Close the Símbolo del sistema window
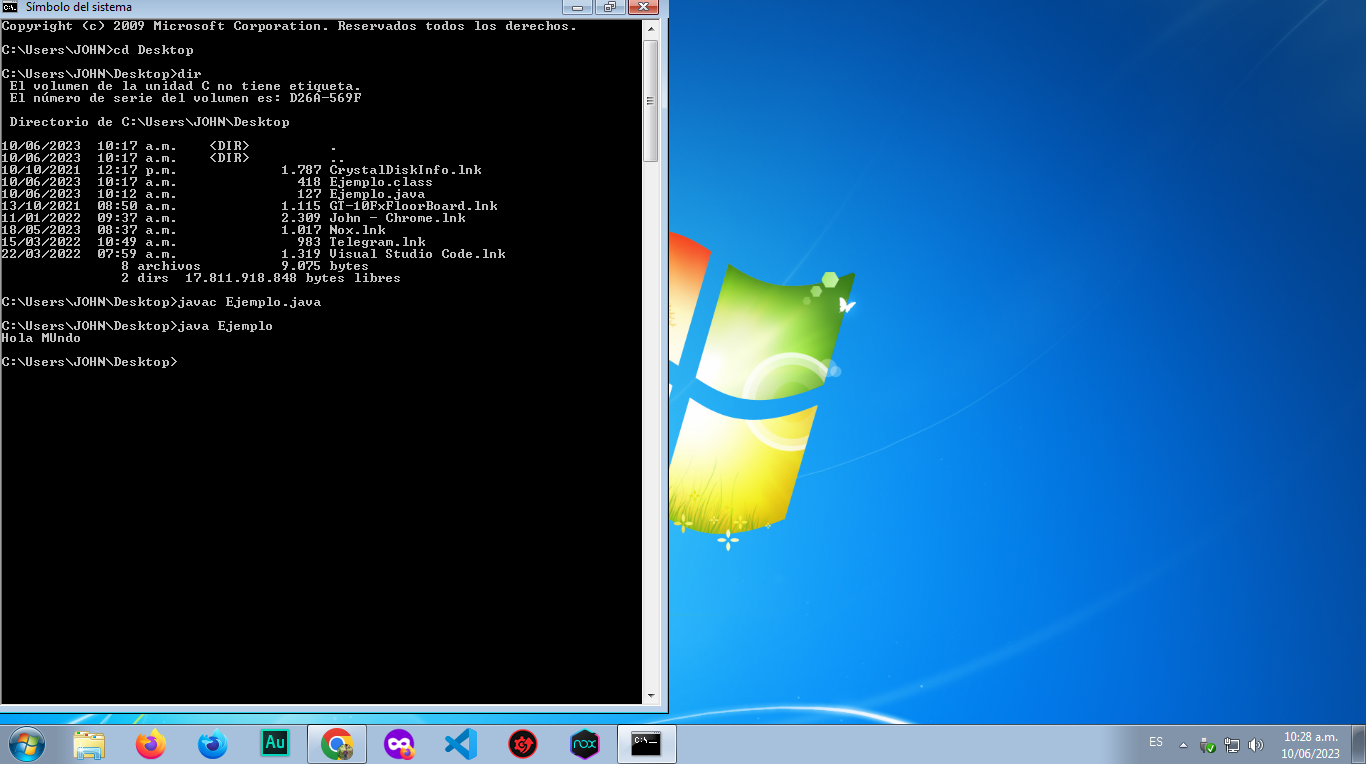The width and height of the screenshot is (1366, 768). (644, 7)
